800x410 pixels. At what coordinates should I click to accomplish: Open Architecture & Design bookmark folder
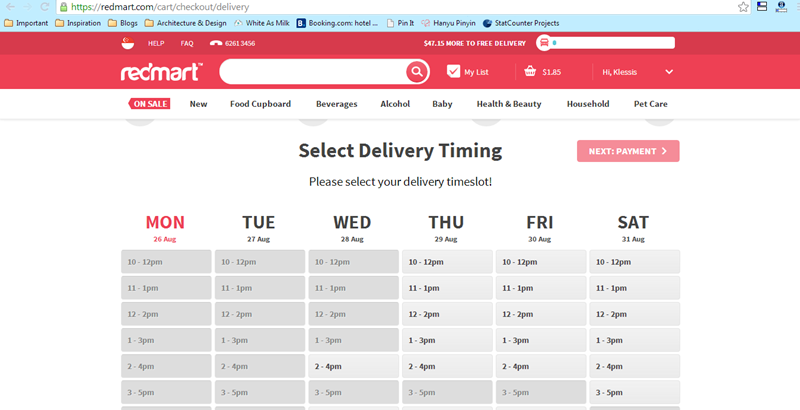pyautogui.click(x=186, y=23)
